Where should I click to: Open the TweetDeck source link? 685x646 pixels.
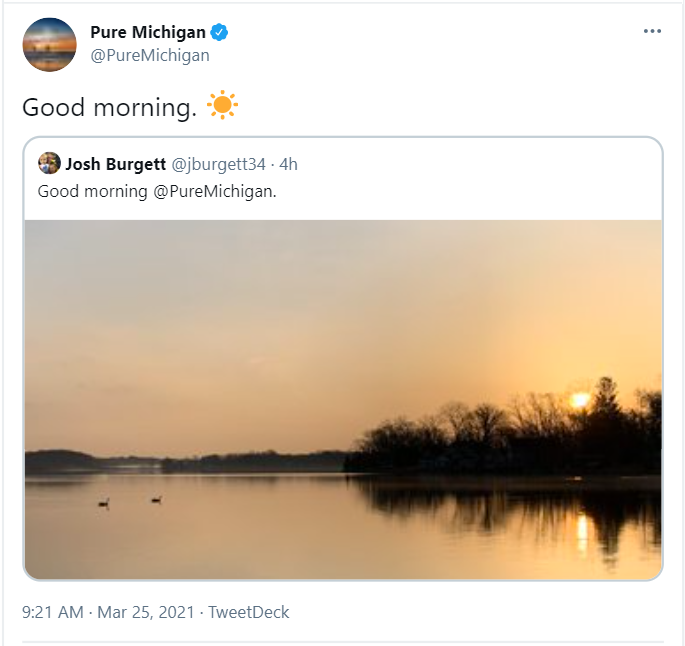click(248, 611)
